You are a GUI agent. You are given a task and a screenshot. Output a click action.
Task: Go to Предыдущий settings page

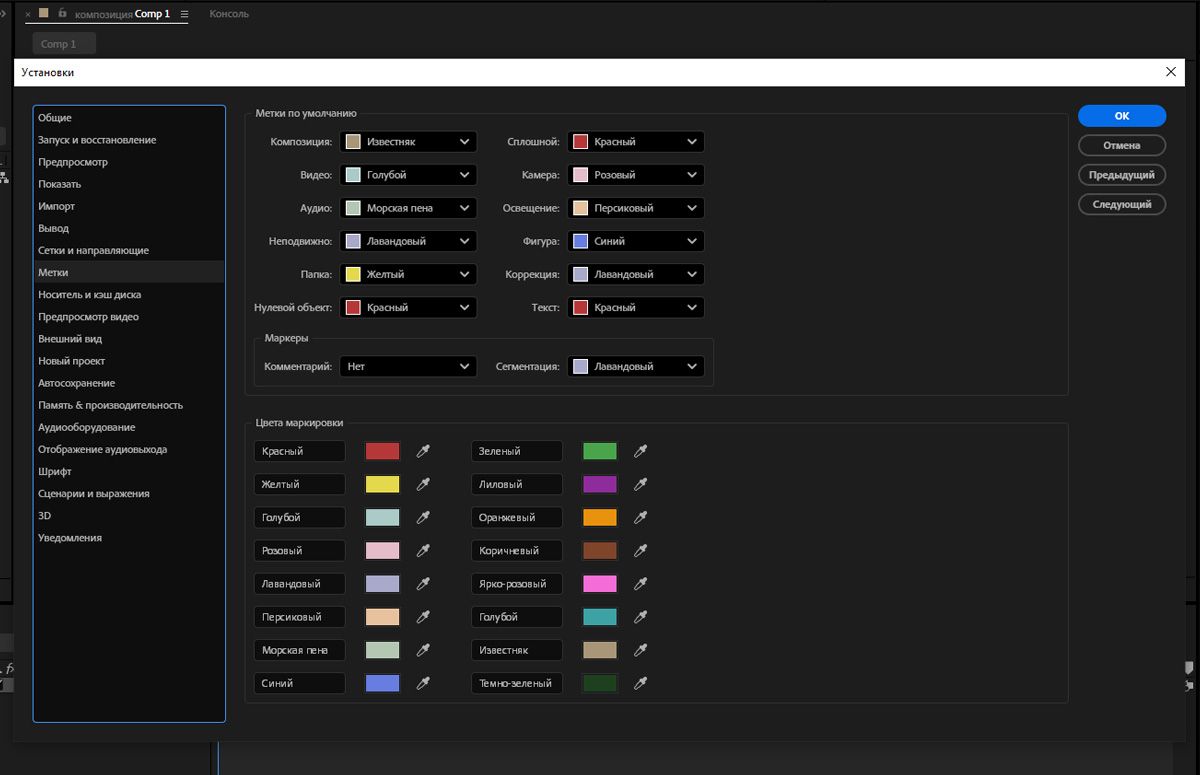click(1122, 175)
